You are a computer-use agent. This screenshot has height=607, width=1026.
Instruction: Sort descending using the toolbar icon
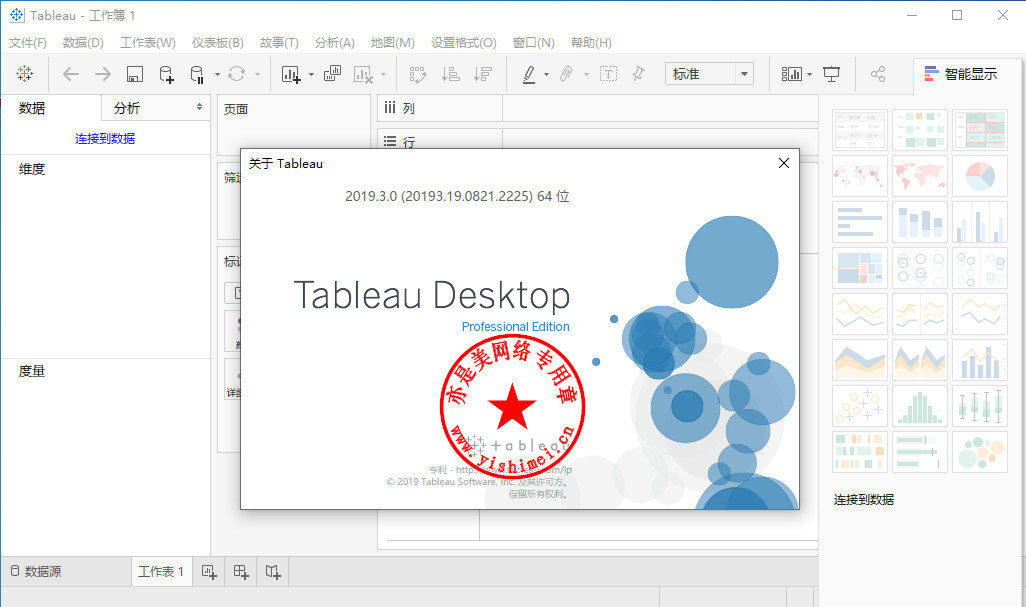point(483,74)
